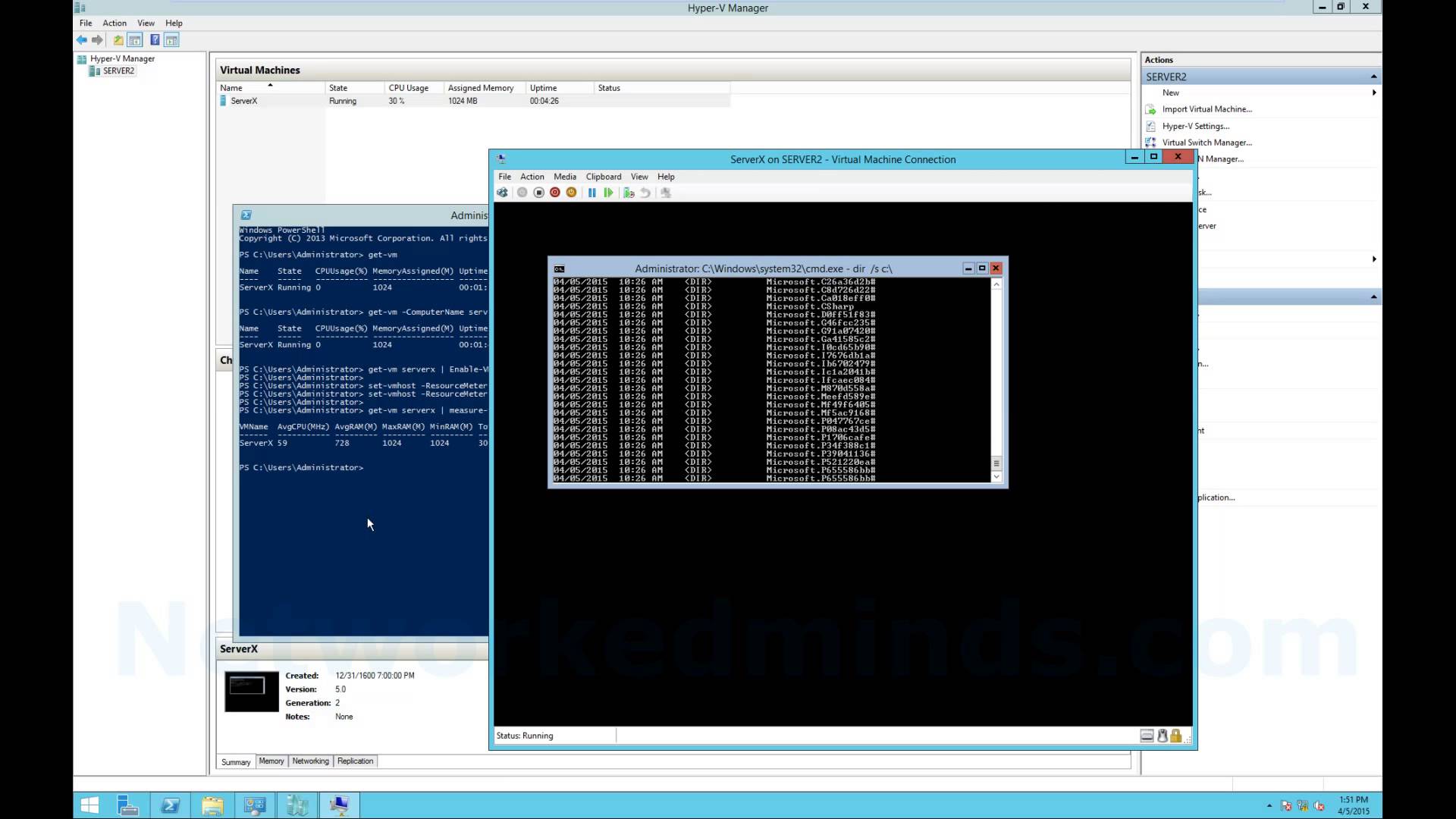Click the cmd.exe title bar icon
This screenshot has width=1456, height=819.
coord(559,268)
